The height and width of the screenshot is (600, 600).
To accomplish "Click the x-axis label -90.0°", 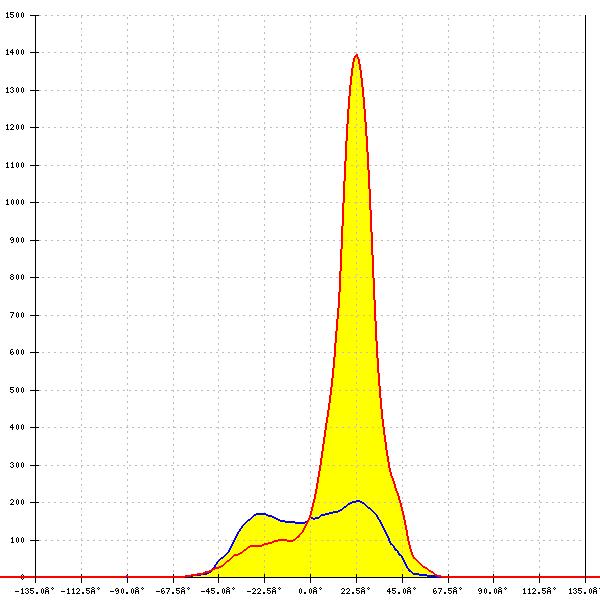I will pyautogui.click(x=127, y=591).
